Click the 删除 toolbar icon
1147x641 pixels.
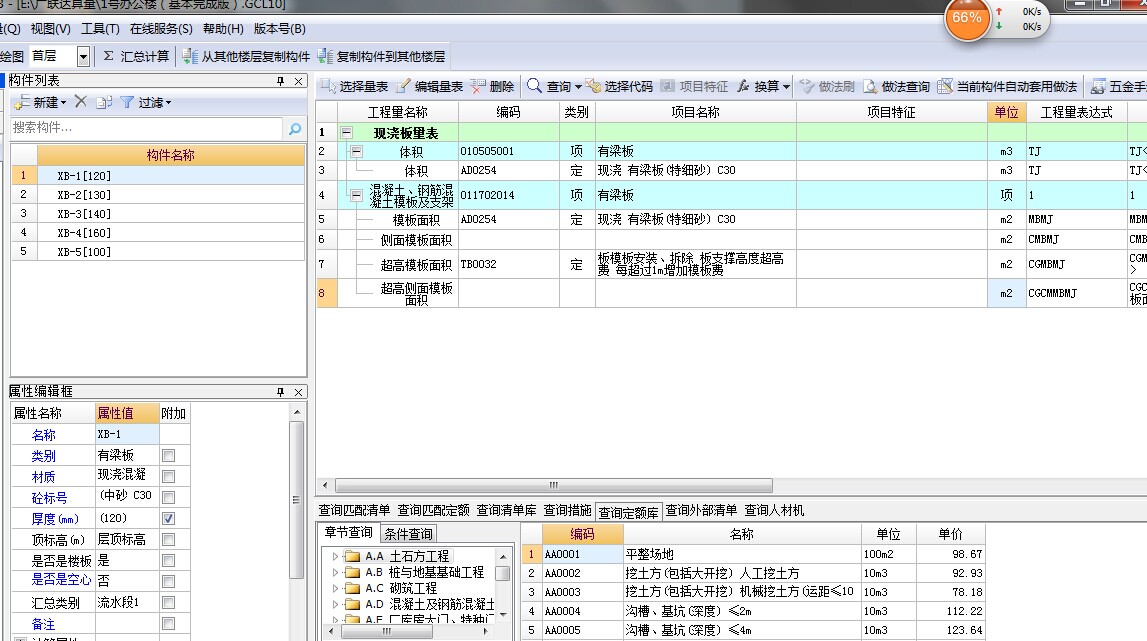(x=478, y=86)
